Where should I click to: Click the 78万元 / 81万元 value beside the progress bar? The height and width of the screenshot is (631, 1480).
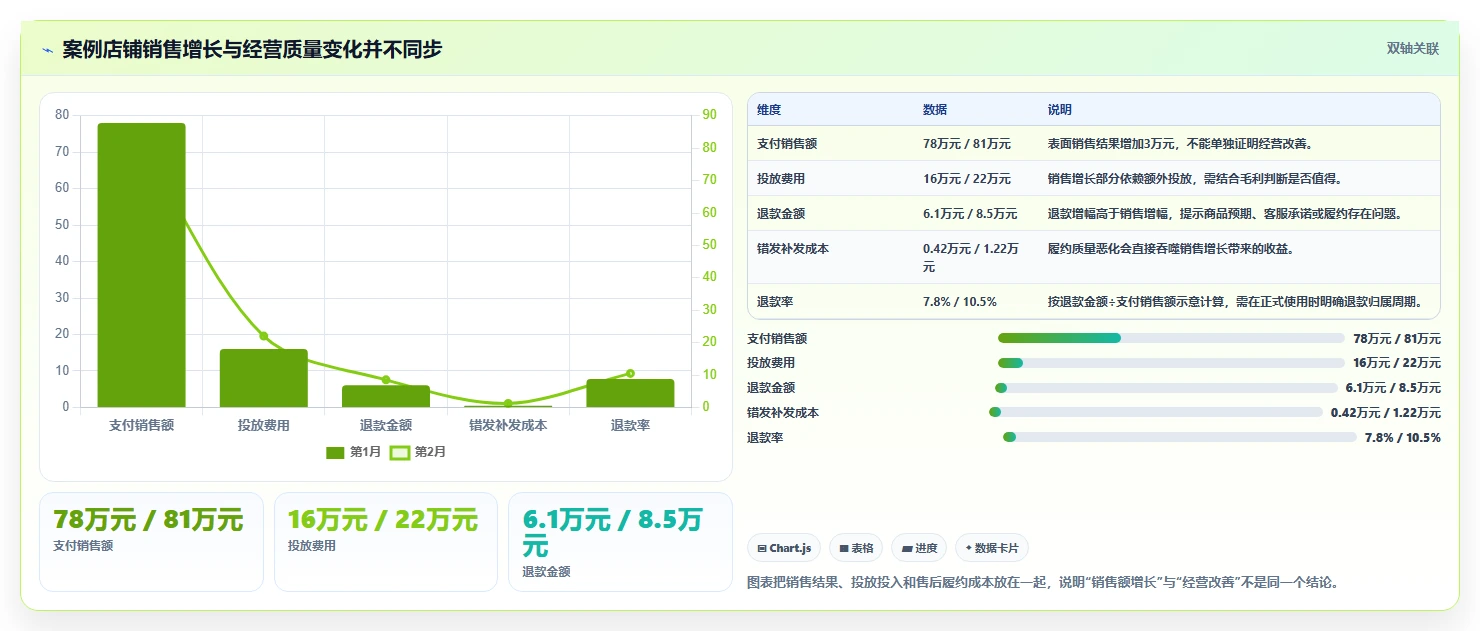click(x=1397, y=339)
